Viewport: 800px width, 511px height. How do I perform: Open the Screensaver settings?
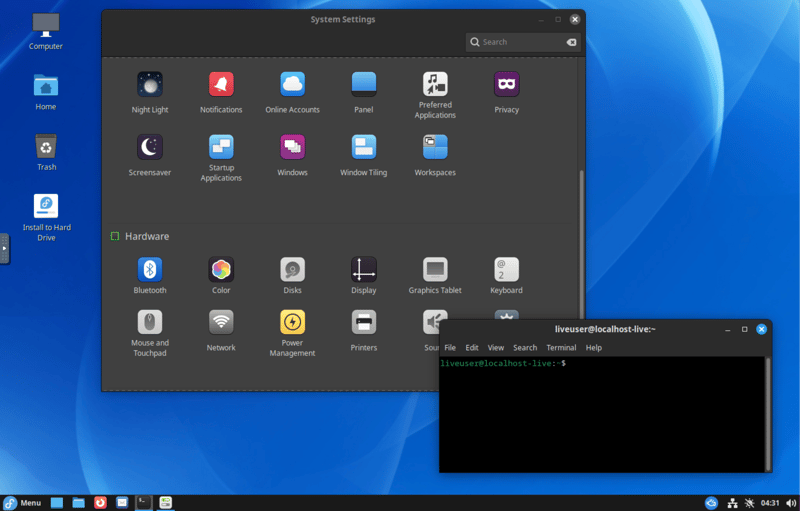[x=149, y=148]
